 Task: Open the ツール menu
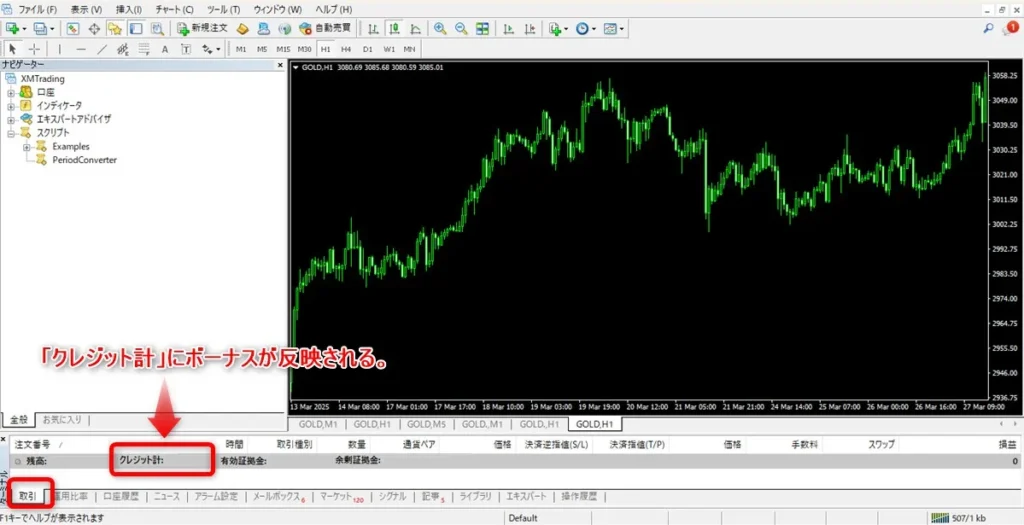(x=223, y=10)
